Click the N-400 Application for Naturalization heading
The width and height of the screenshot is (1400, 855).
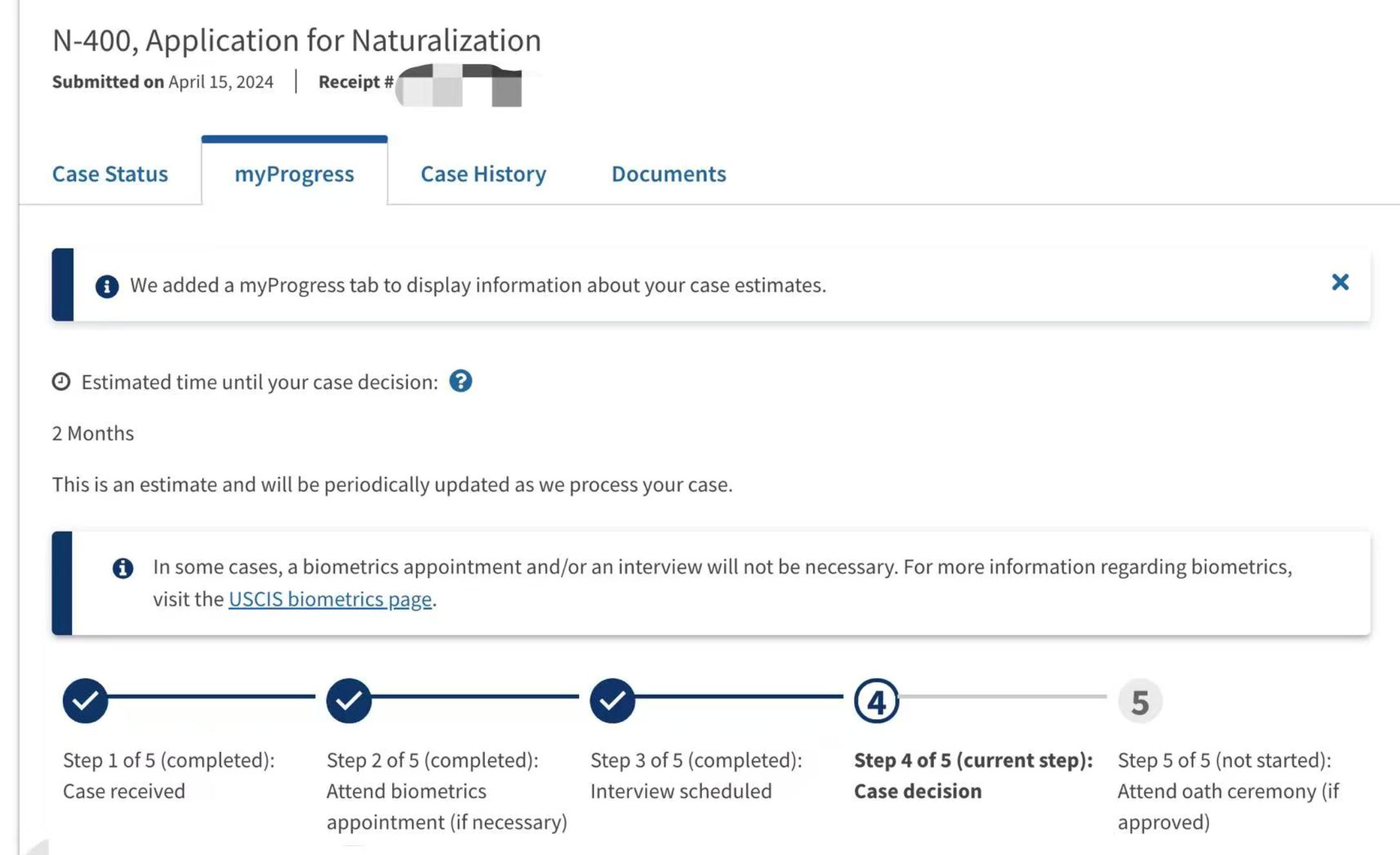(x=297, y=40)
